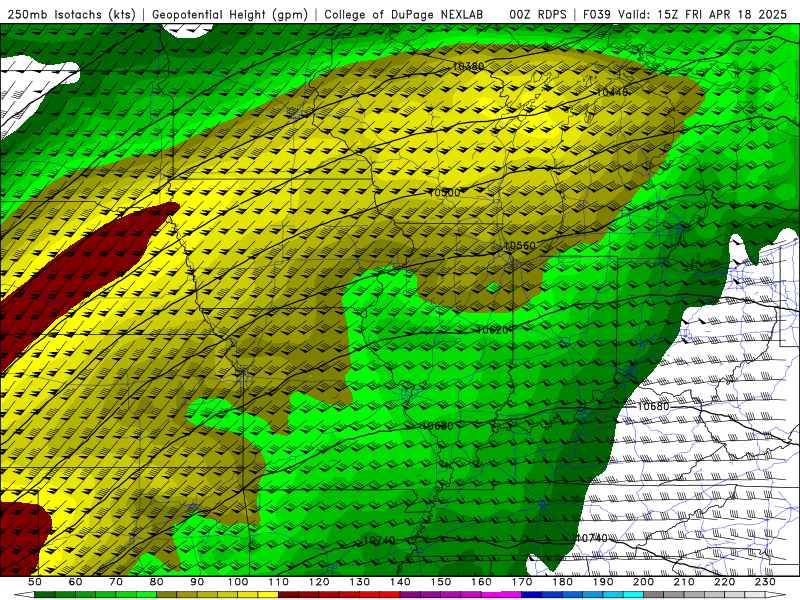Click the bright yellow swatch on color bar
Screen dimensions: 800x600
coord(268,595)
